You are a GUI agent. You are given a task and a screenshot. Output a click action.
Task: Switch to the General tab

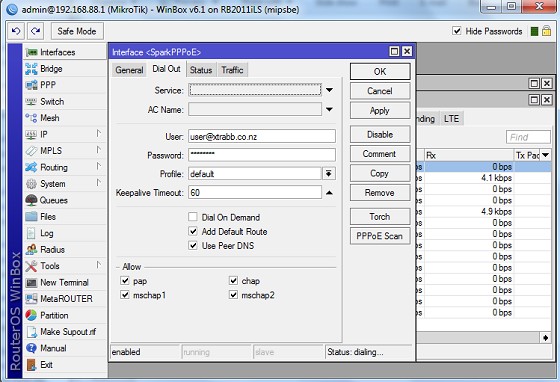click(x=129, y=70)
